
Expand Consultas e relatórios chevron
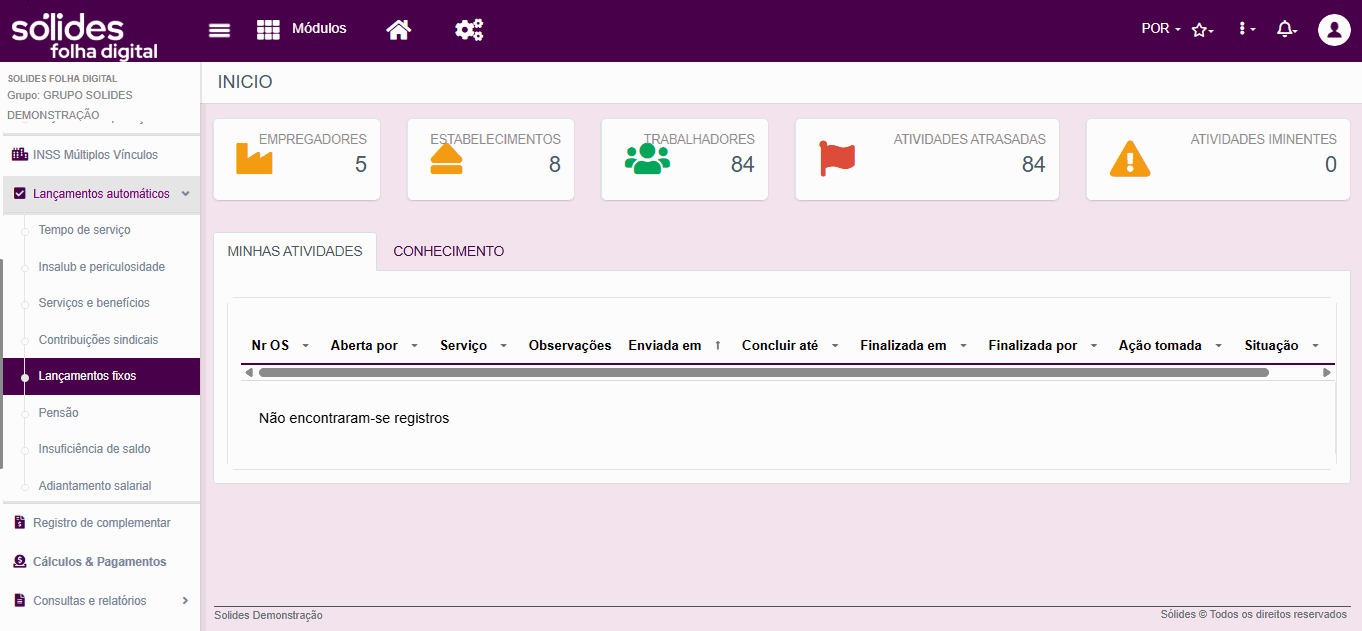click(x=185, y=600)
